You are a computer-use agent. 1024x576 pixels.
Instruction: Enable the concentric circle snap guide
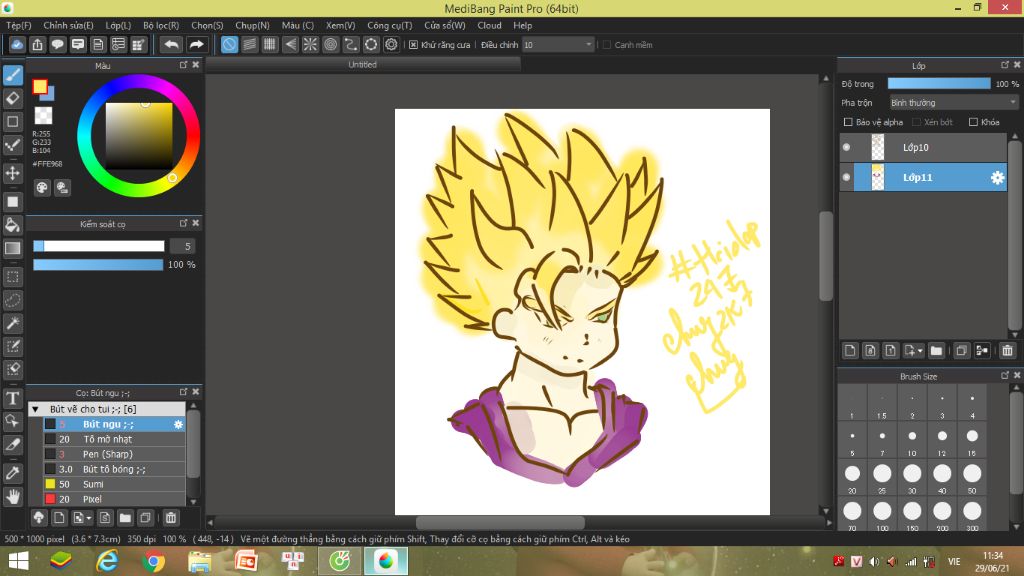(330, 44)
